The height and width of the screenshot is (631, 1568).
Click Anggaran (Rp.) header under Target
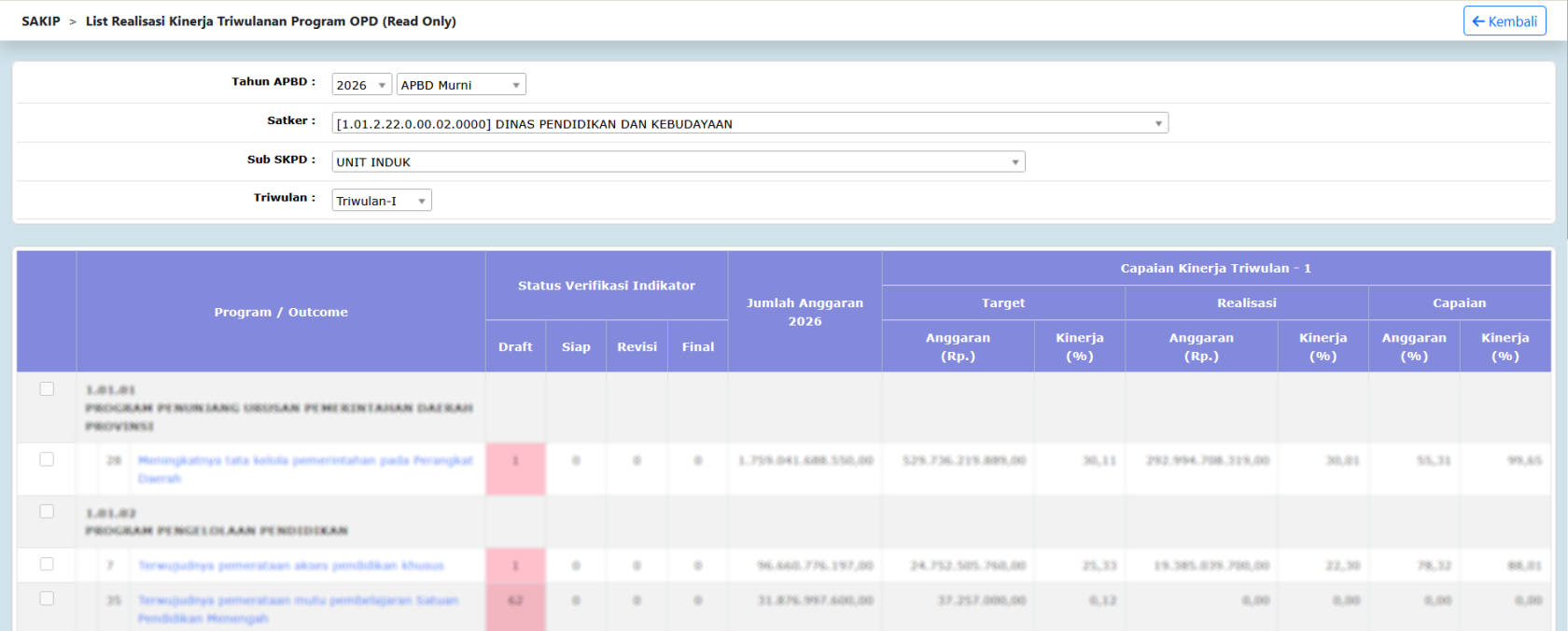[958, 346]
